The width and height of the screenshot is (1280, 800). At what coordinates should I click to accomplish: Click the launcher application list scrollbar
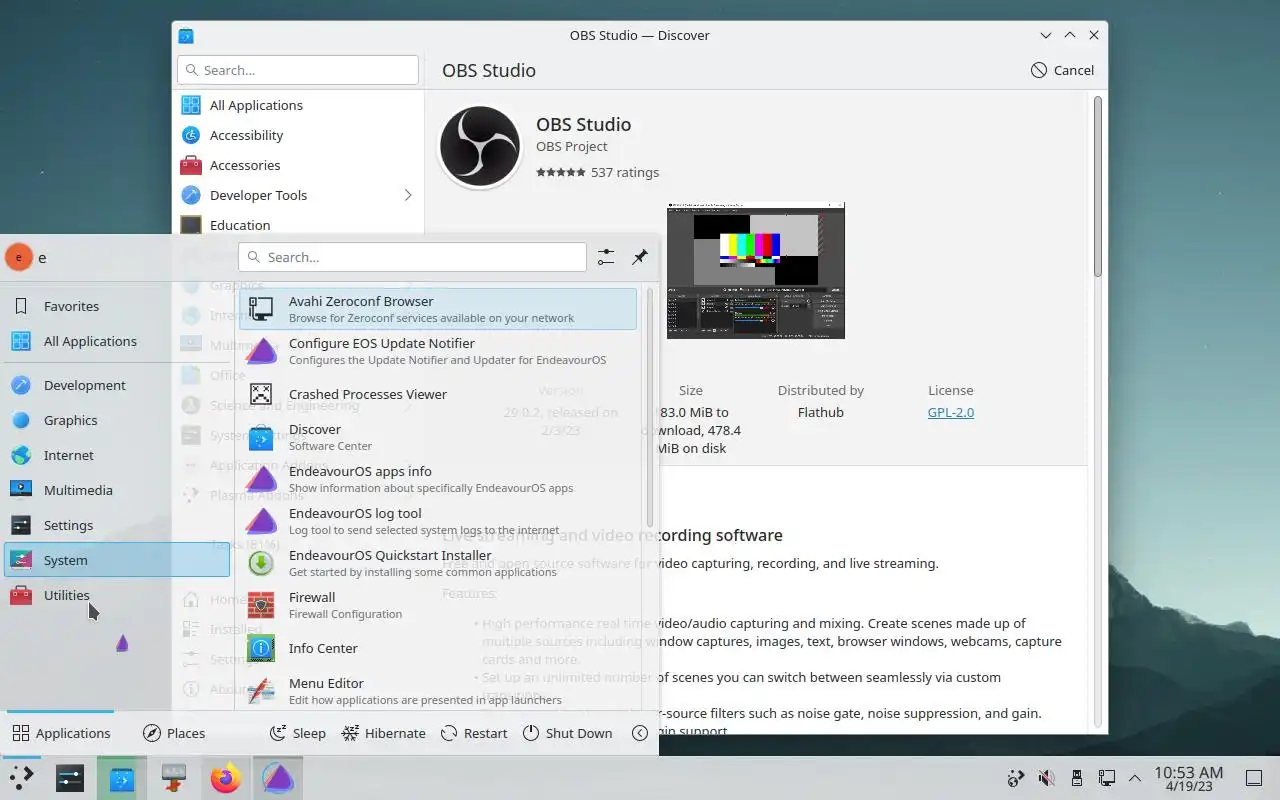649,408
